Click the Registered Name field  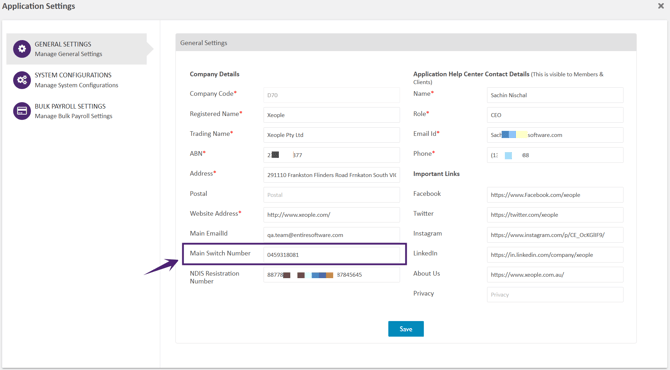click(332, 115)
